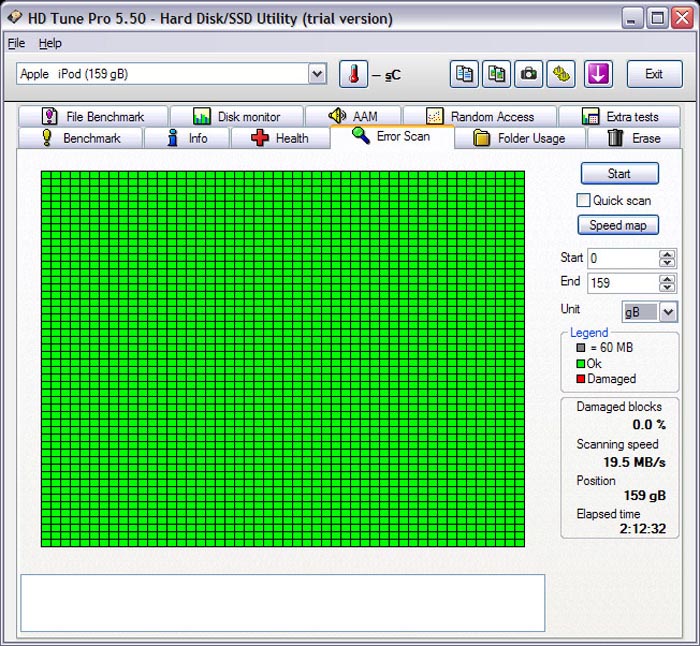Increase the Start value with the up arrow
This screenshot has width=700, height=646.
667,254
